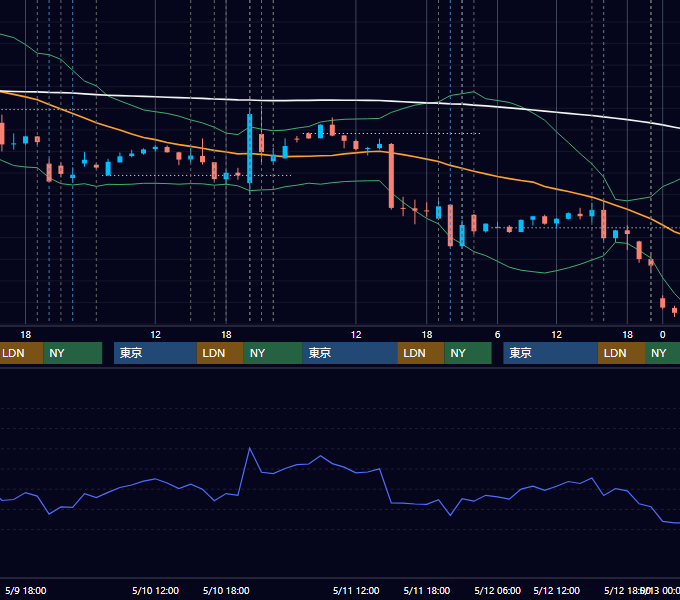Pick the NY session block following 5/11 LDN

[468, 353]
